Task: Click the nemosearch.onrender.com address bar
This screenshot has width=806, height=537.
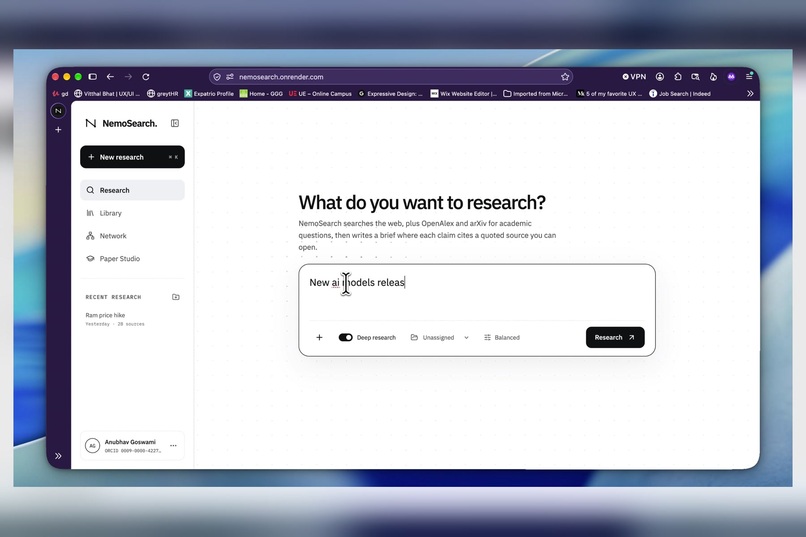Action: coord(391,77)
